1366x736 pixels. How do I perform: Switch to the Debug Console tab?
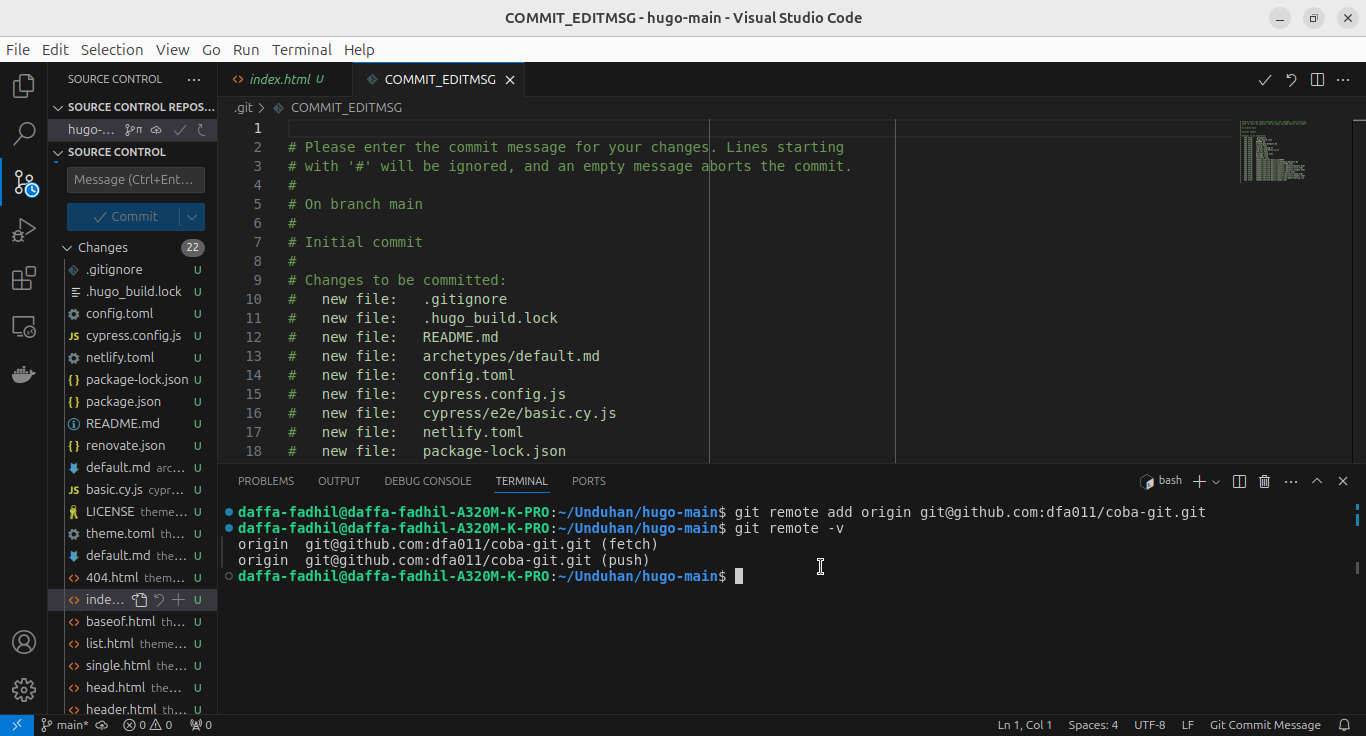pyautogui.click(x=428, y=481)
